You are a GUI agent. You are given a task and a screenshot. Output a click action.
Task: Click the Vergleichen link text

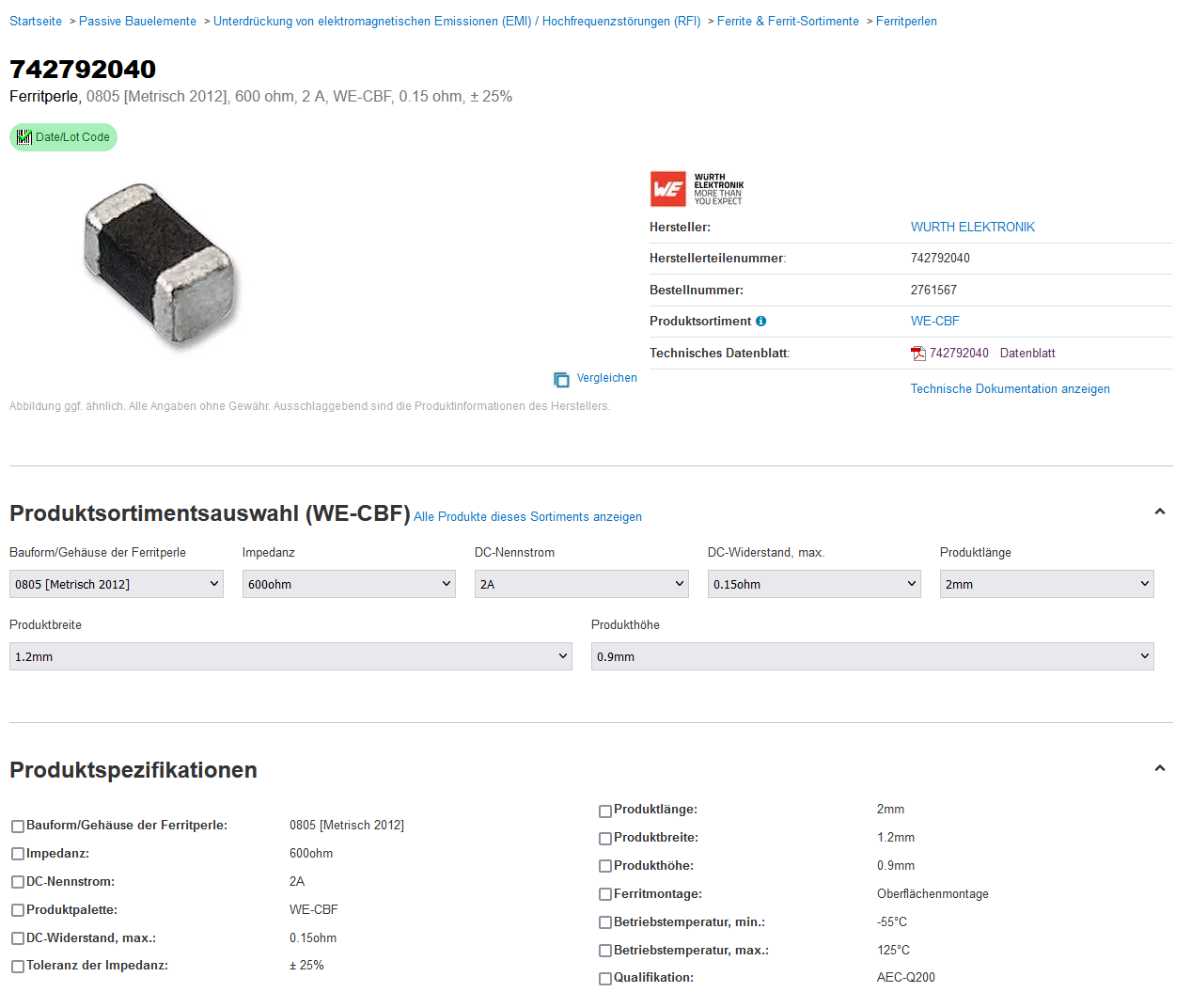(607, 378)
